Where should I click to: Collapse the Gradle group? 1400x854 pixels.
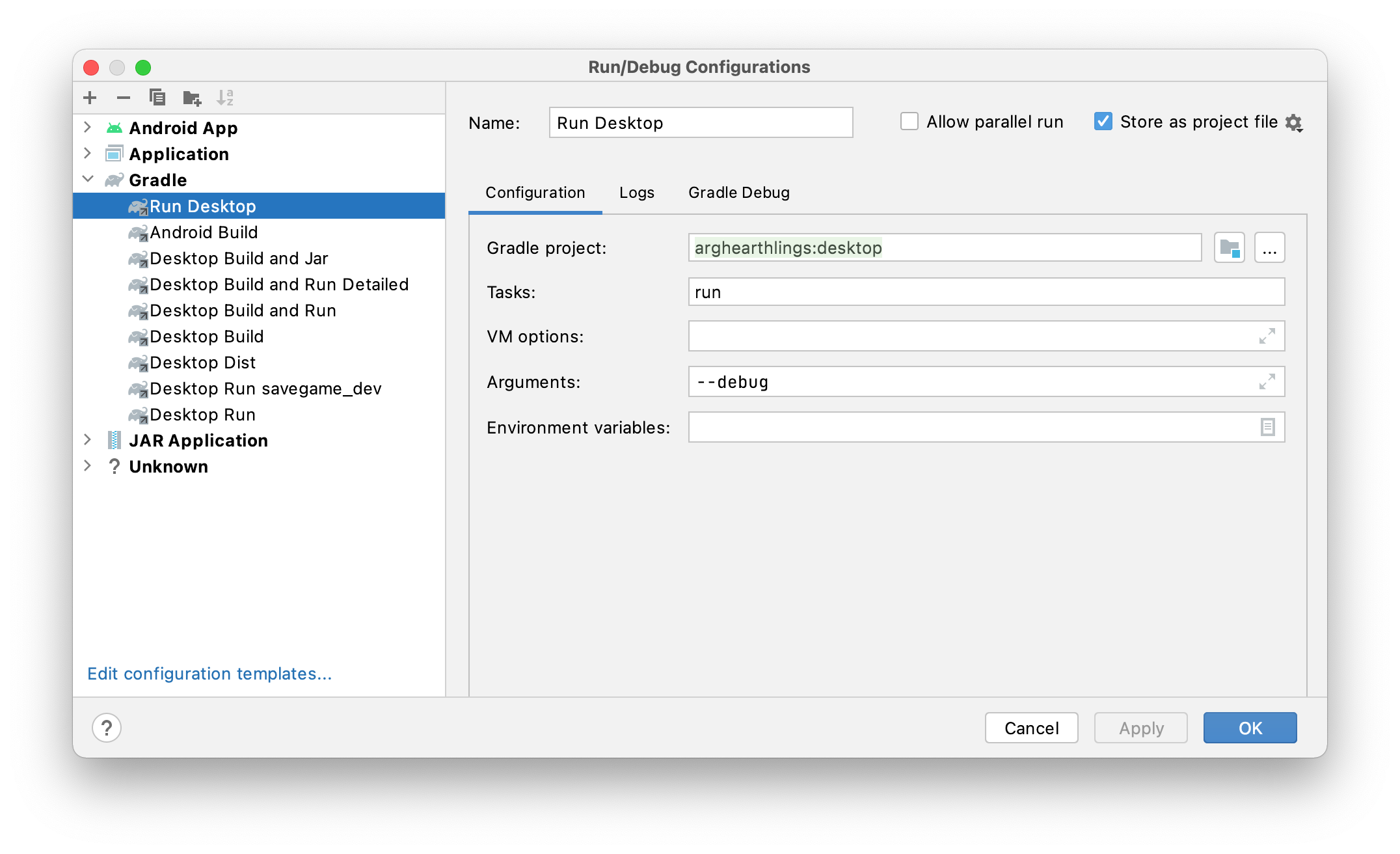[88, 180]
